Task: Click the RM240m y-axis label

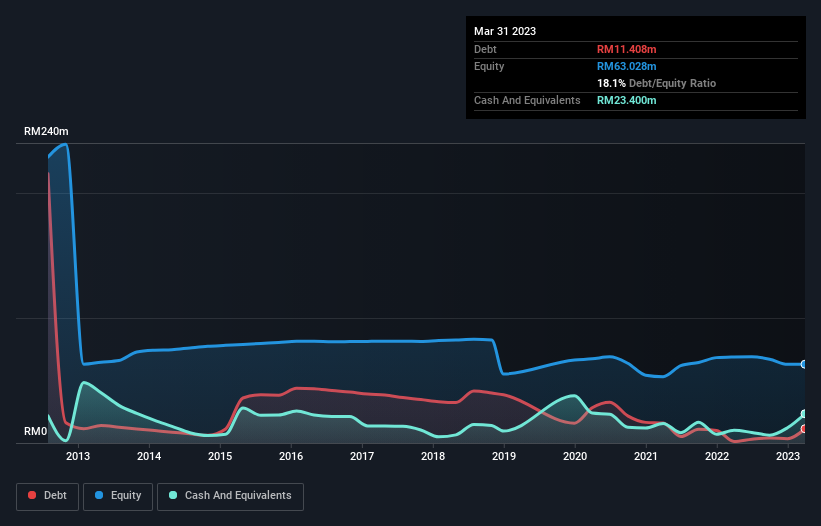Action: (46, 131)
